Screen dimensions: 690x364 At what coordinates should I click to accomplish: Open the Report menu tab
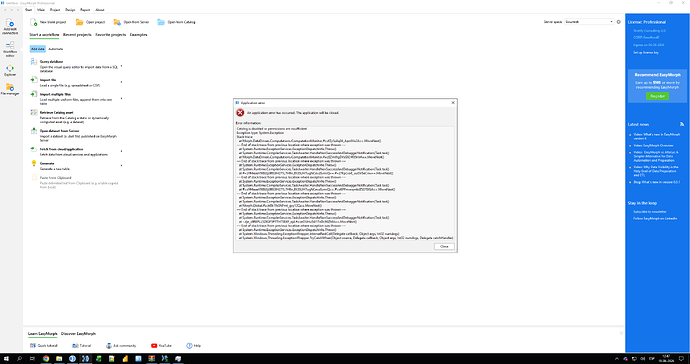(x=85, y=10)
